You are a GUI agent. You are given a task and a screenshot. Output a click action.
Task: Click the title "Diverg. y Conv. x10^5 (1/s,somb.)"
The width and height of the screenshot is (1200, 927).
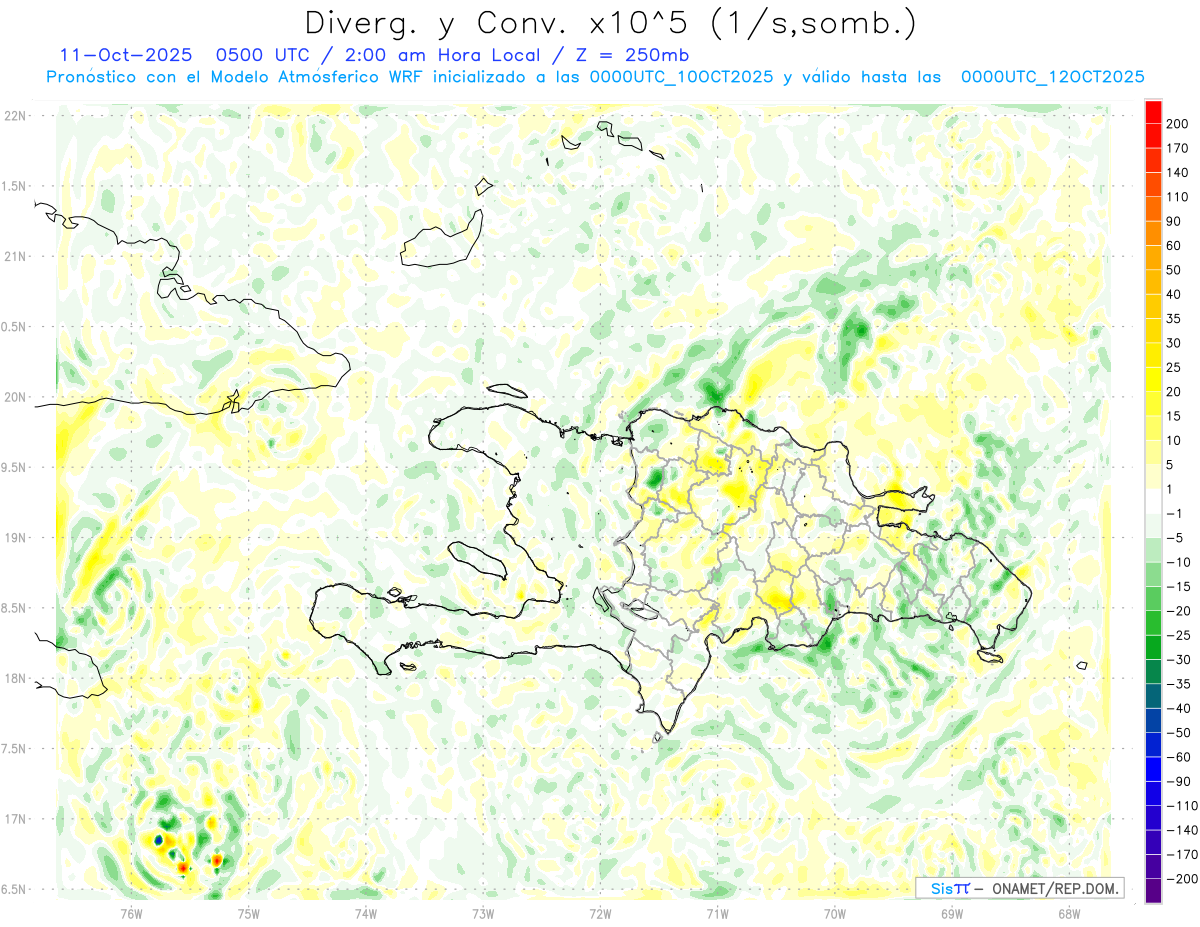609,23
